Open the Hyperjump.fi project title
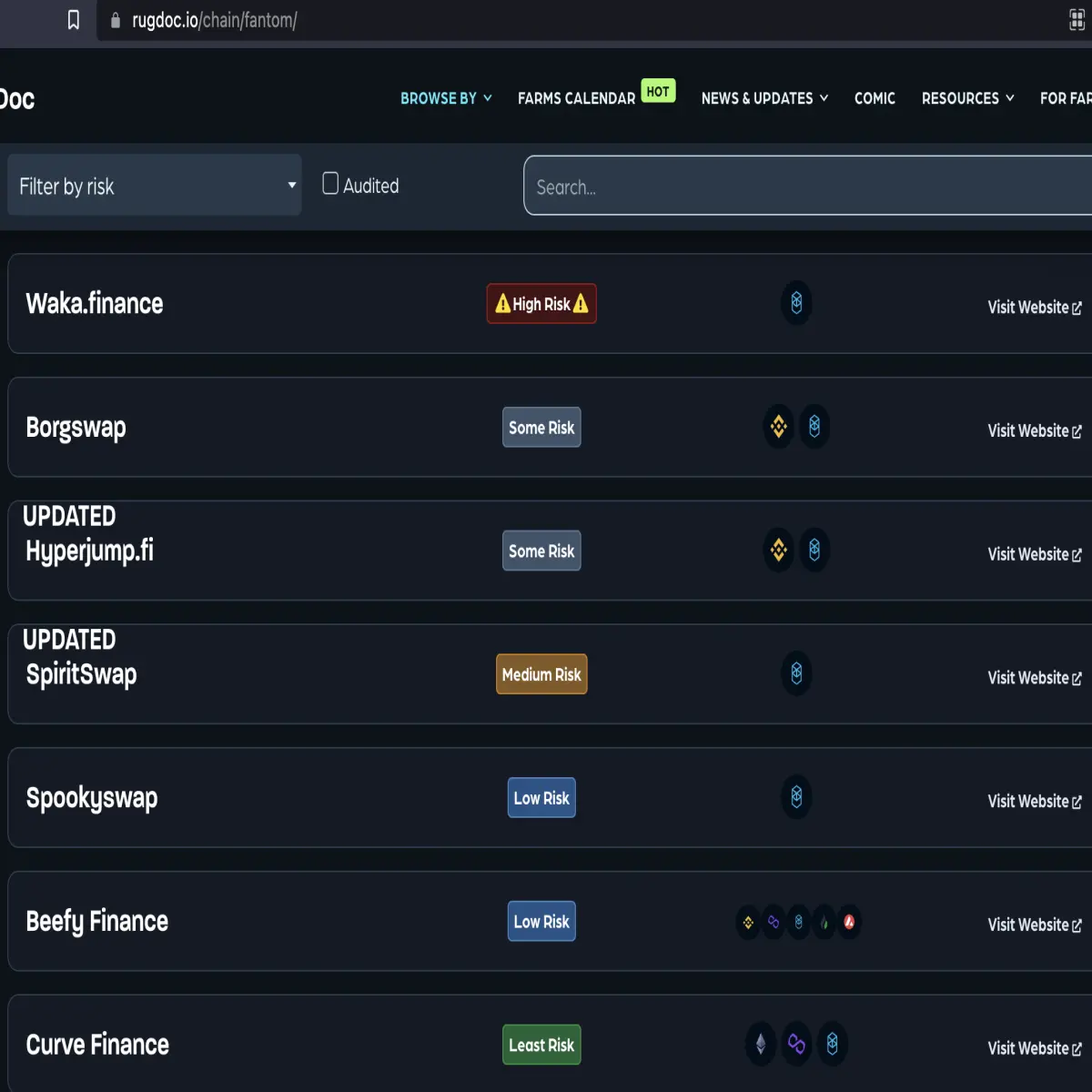The image size is (1092, 1092). coord(89,551)
